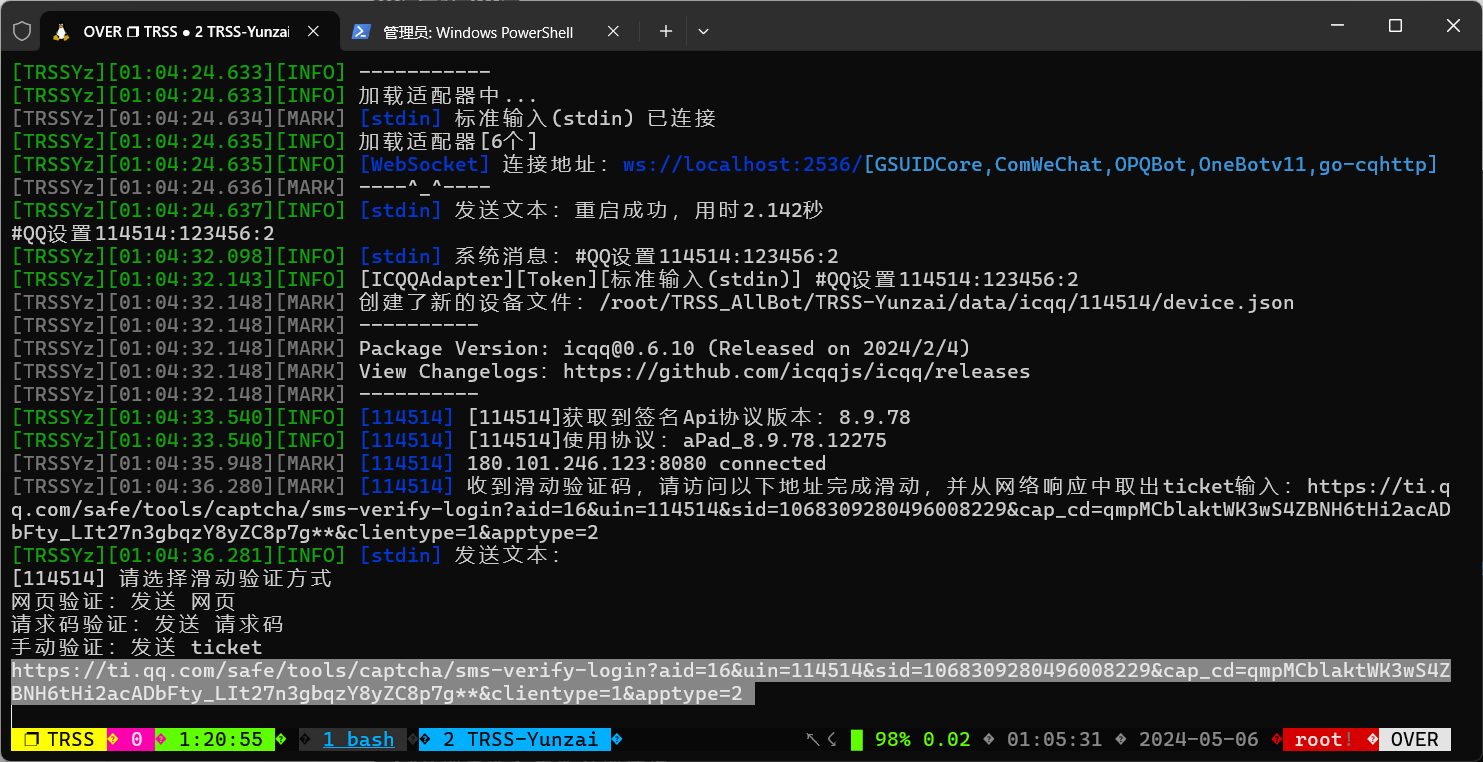Click the https://ti.q URL start in the MARK log line

pyautogui.click(x=1379, y=486)
